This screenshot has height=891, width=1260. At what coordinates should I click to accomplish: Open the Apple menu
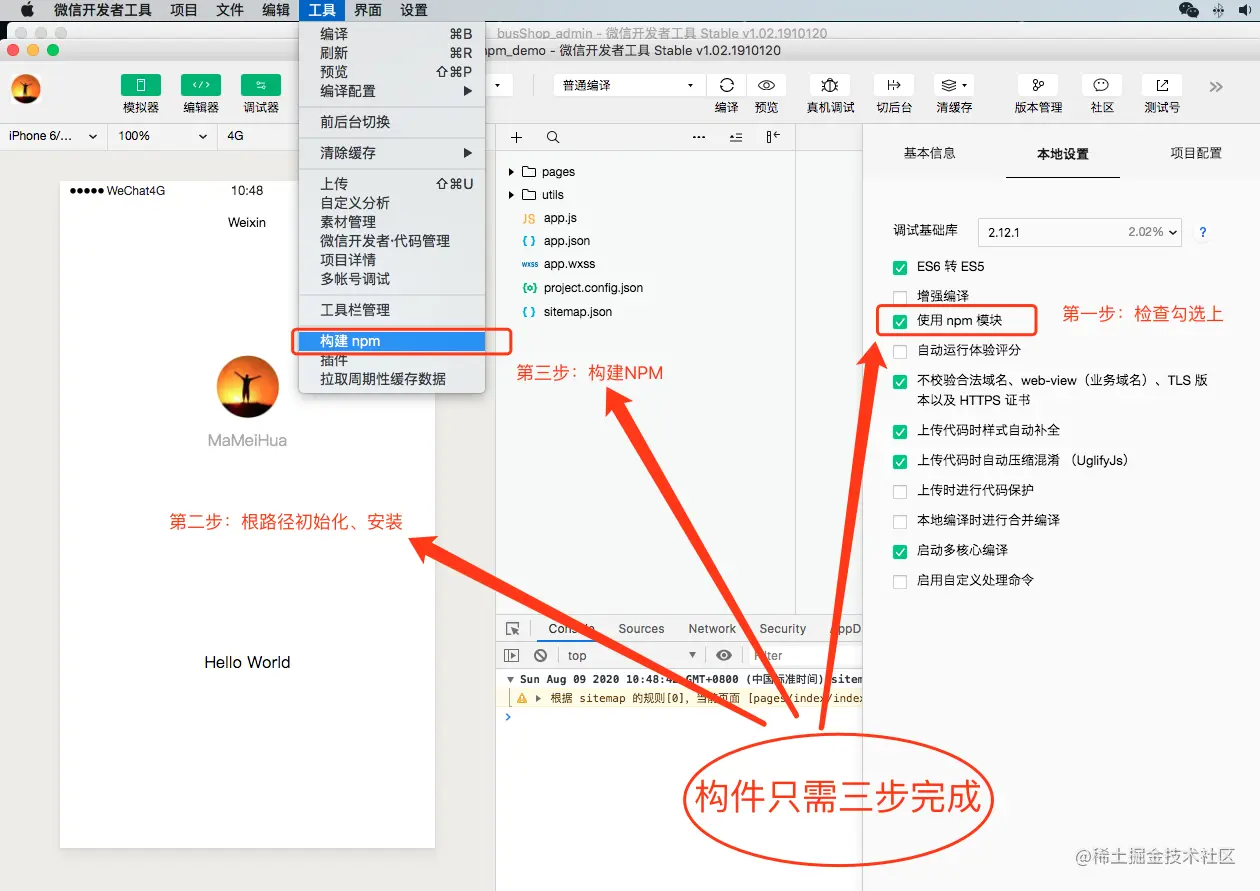point(28,10)
